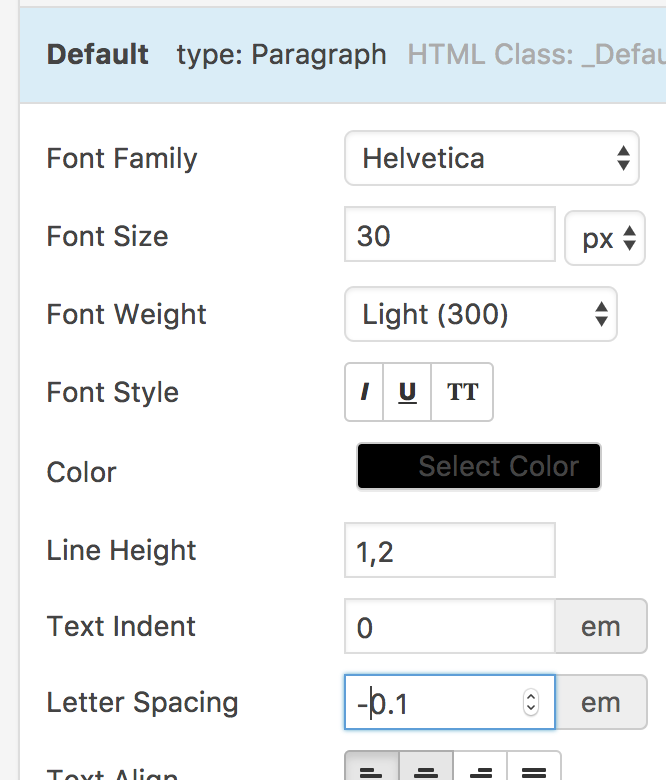
Task: Select the Default style header row
Action: point(98,55)
